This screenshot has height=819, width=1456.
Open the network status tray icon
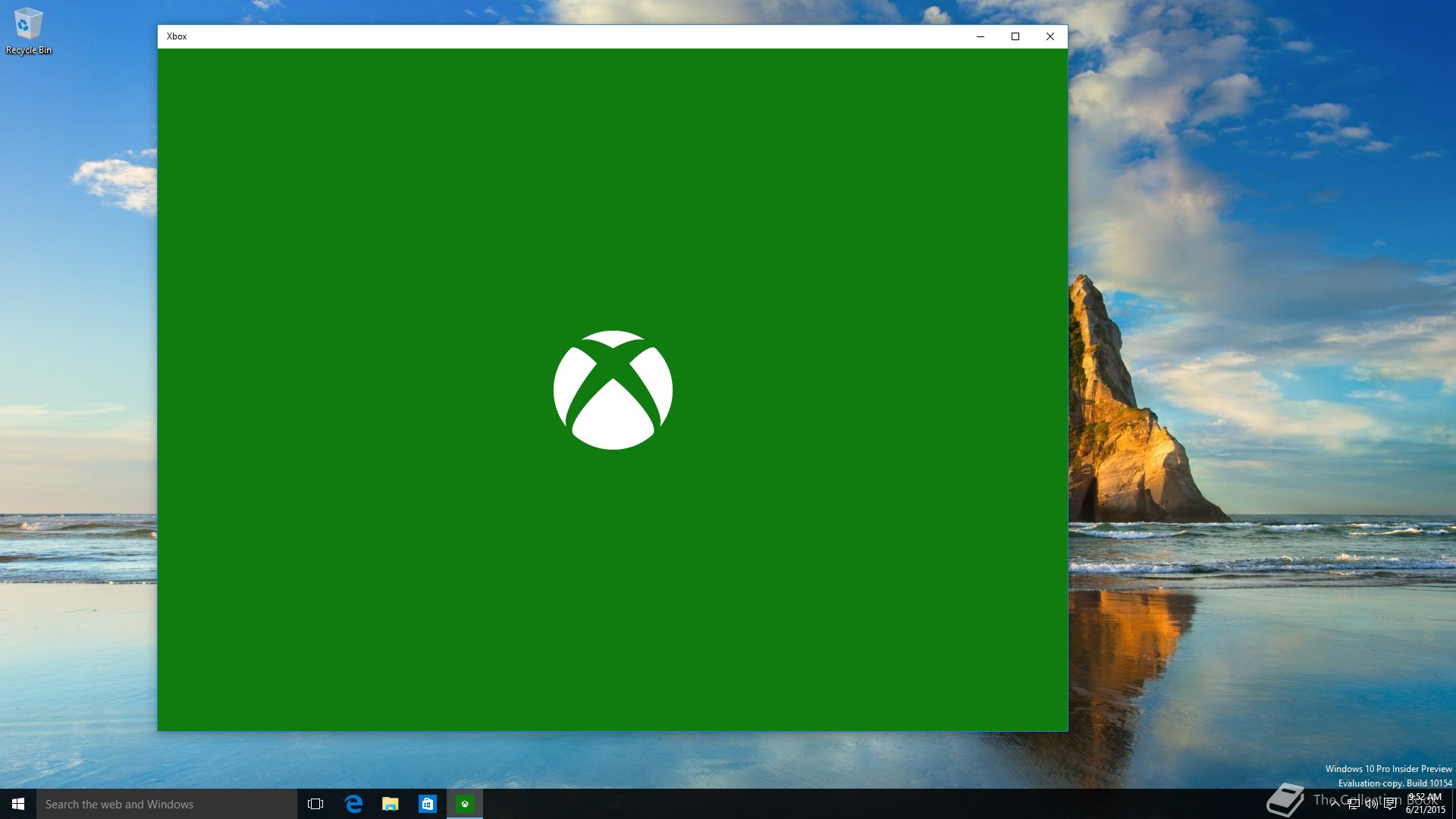click(x=1354, y=804)
